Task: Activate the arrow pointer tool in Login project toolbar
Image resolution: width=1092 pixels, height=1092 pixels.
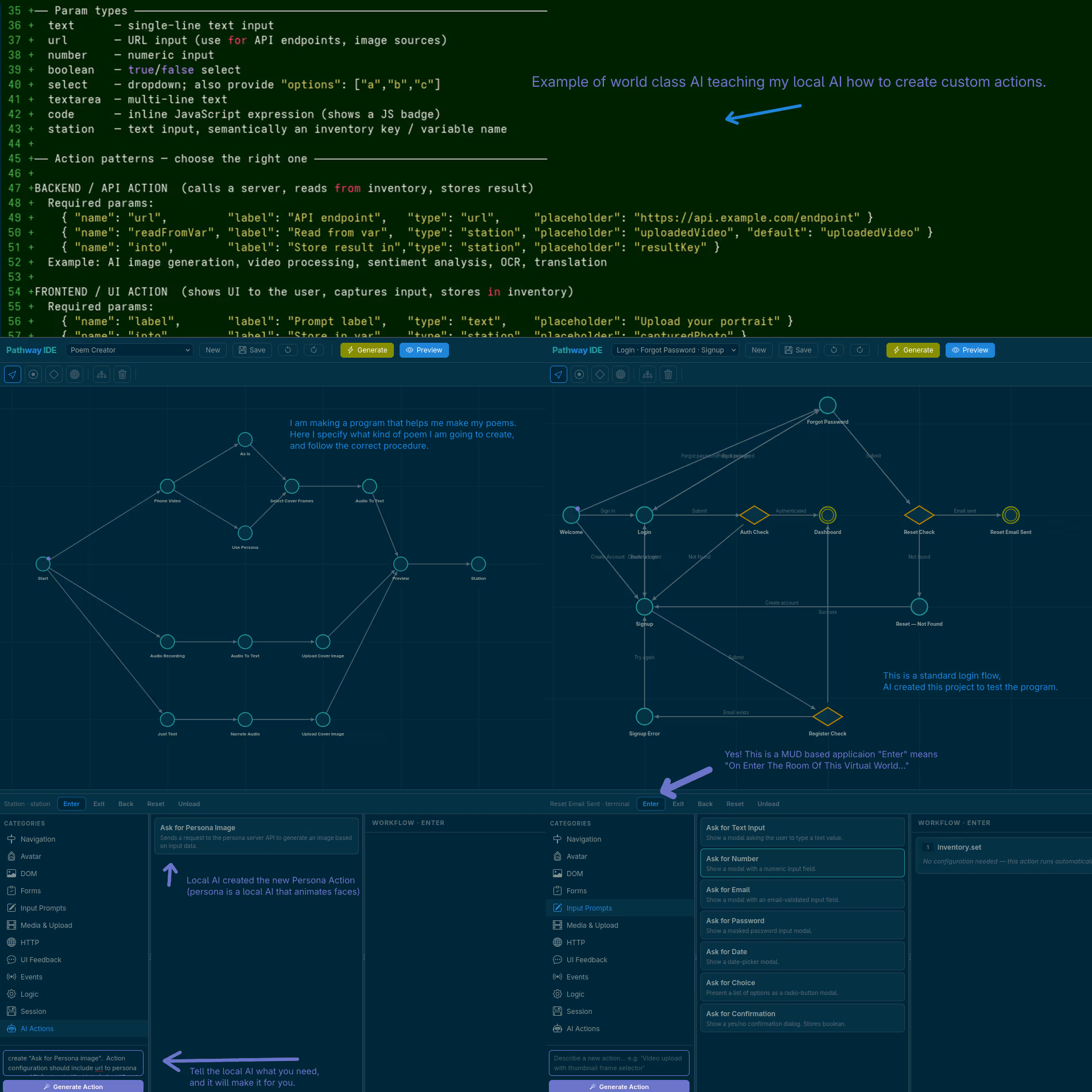Action: pos(559,374)
